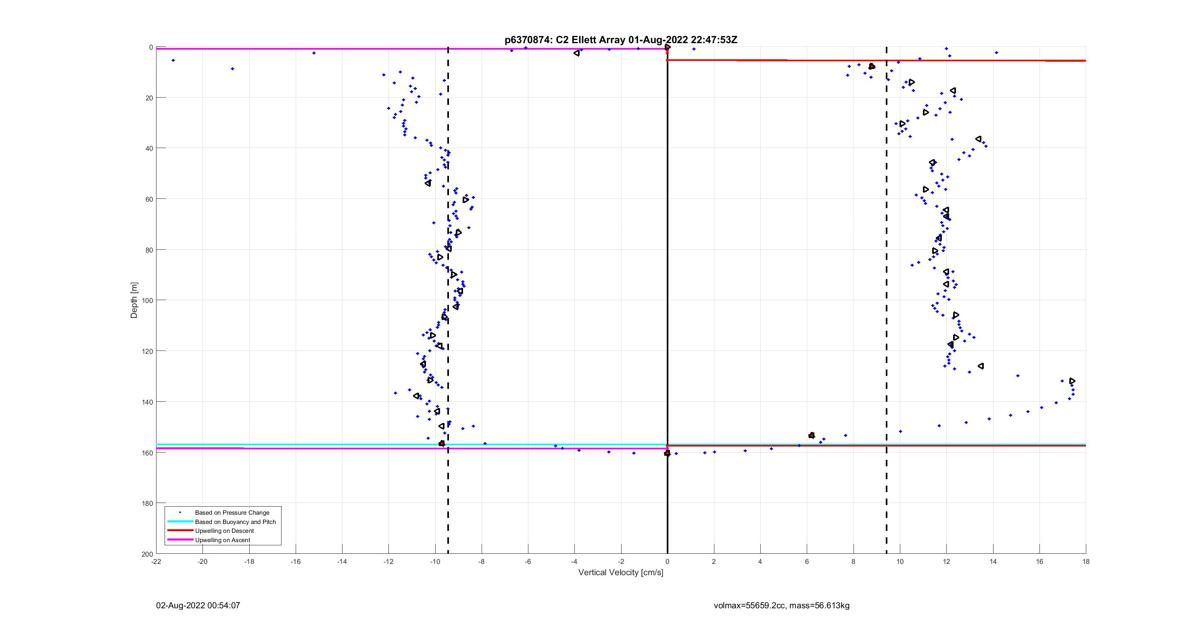The width and height of the screenshot is (1200, 622).
Task: Click the x-axis tick label '-8'
Action: 482,562
